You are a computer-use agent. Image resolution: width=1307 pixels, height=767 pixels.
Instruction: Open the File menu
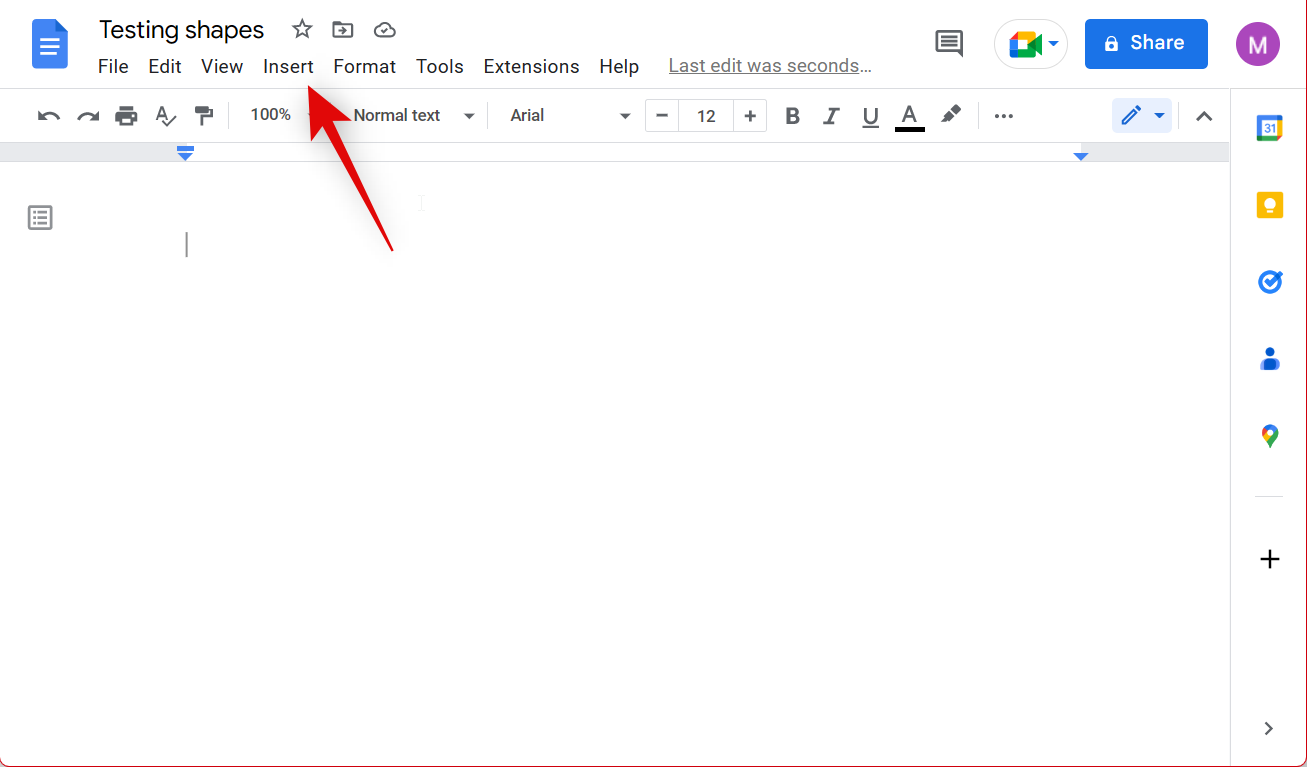click(113, 67)
